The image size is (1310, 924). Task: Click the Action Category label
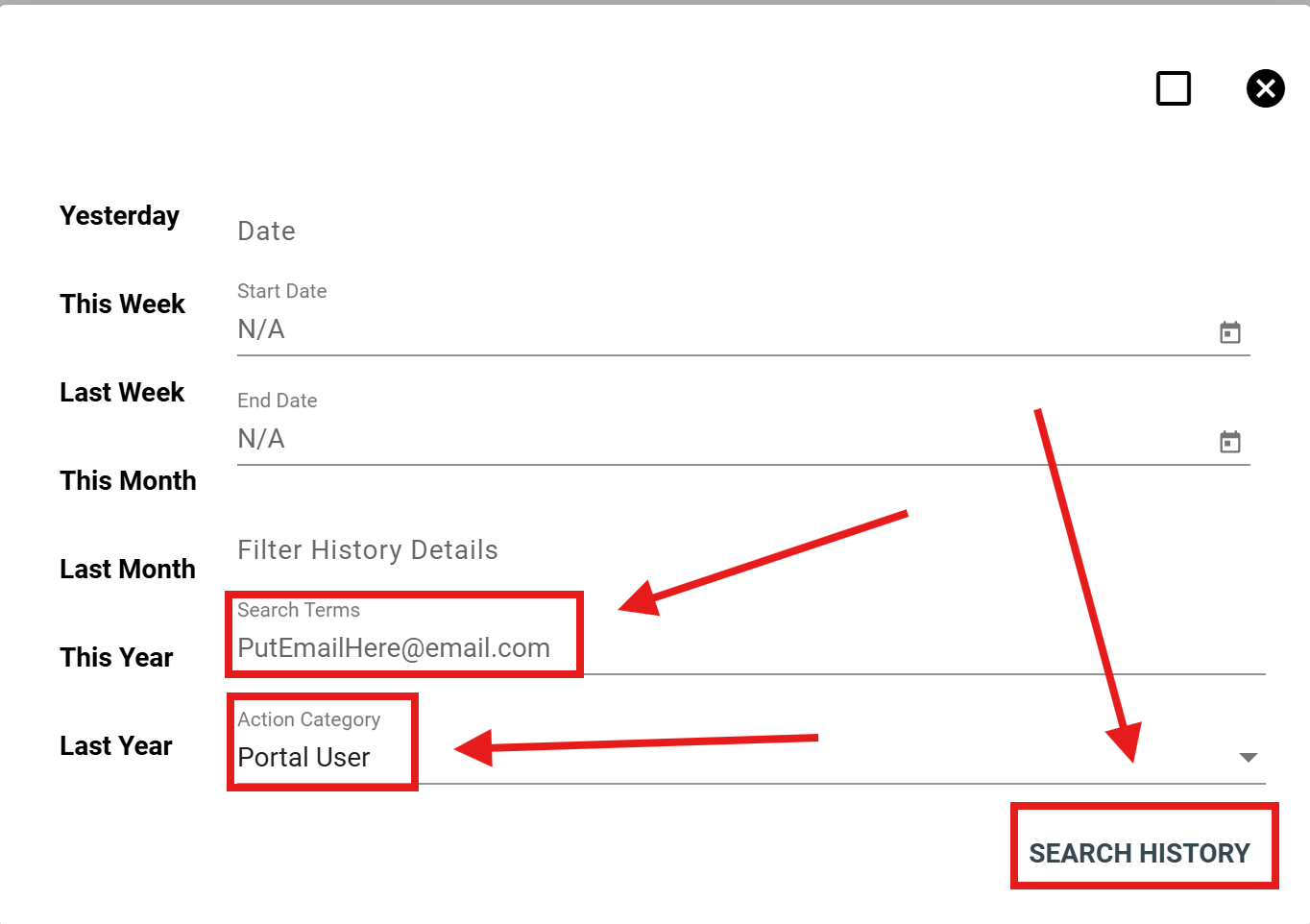[308, 719]
